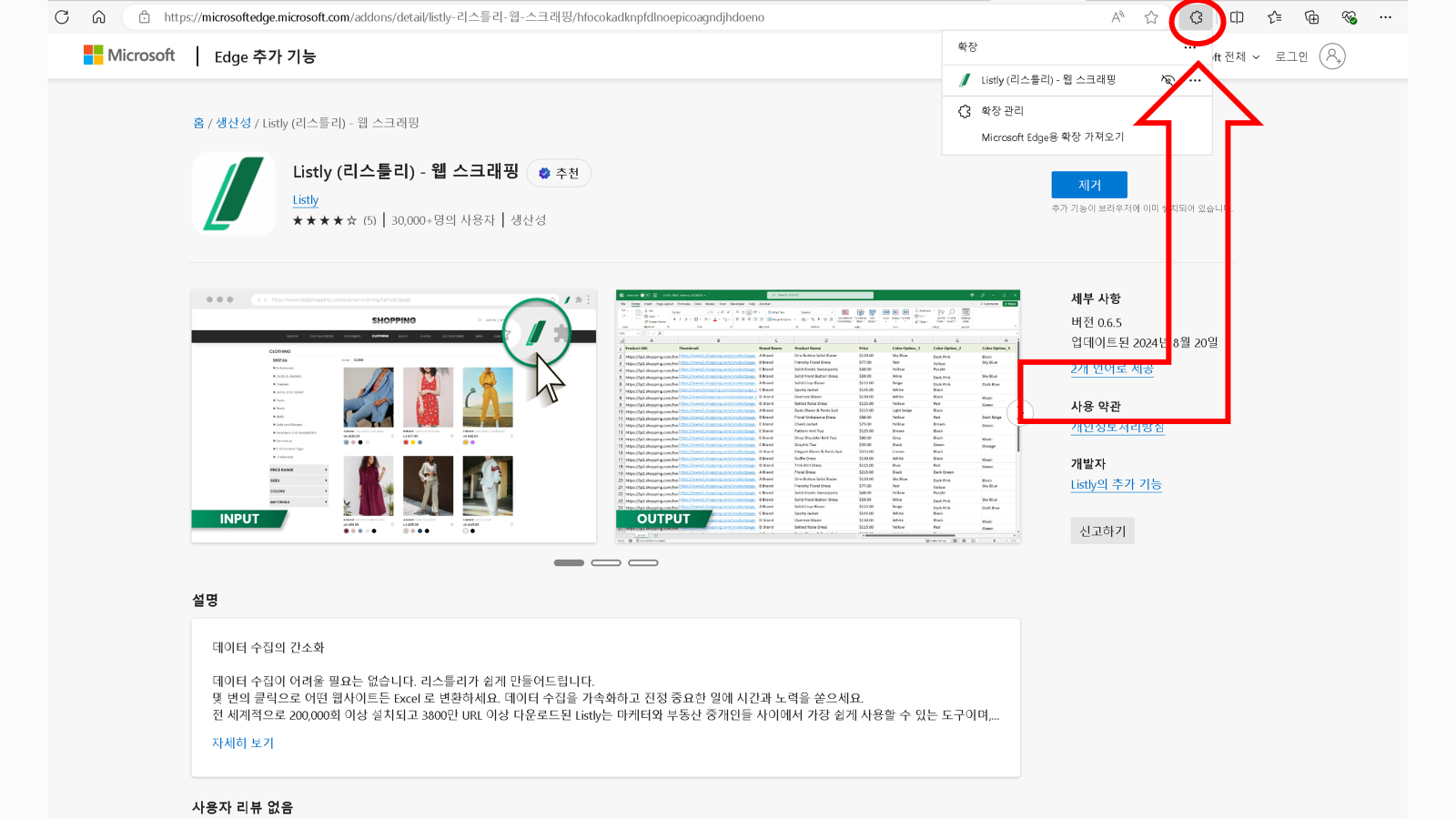
Task: Open Edge Settings and more menu
Action: 1385,17
